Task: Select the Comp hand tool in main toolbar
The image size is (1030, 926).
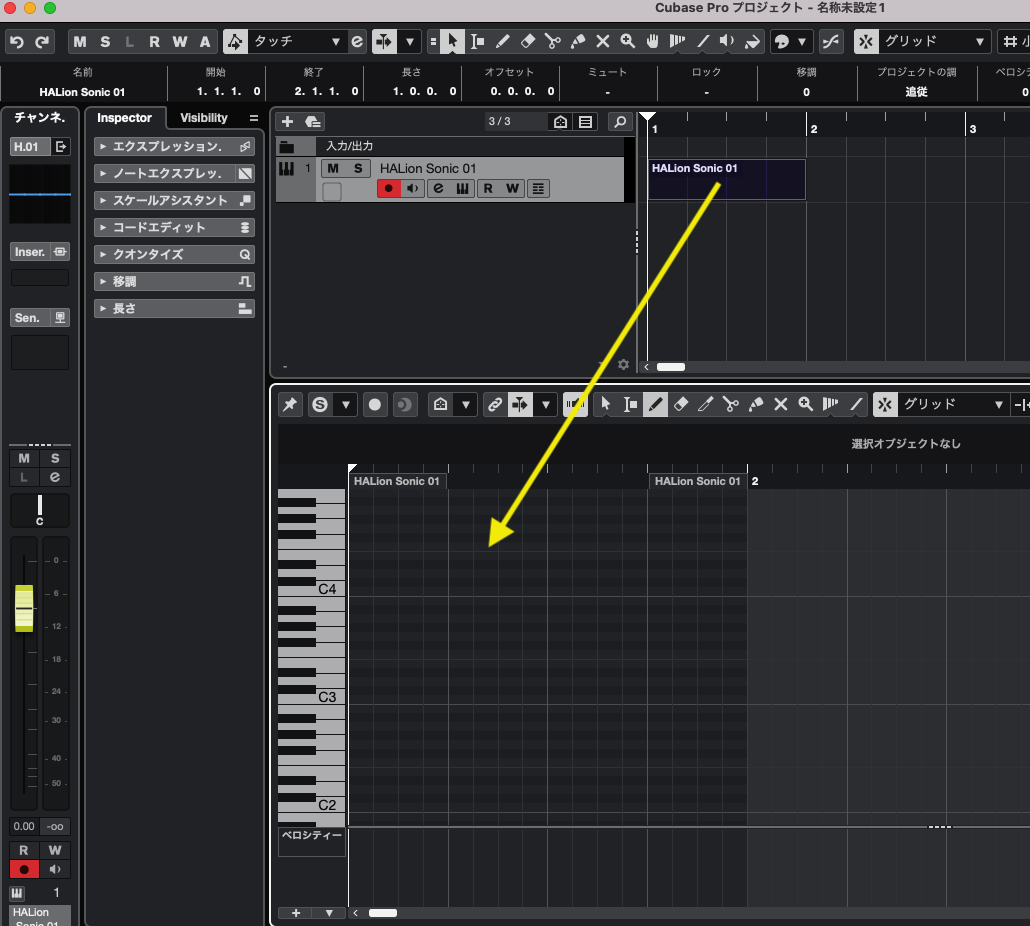Action: point(652,42)
